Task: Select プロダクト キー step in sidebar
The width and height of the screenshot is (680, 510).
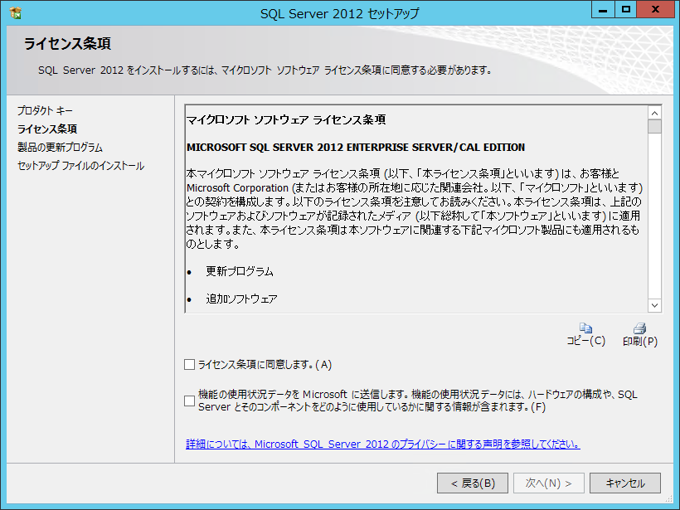Action: [x=45, y=111]
